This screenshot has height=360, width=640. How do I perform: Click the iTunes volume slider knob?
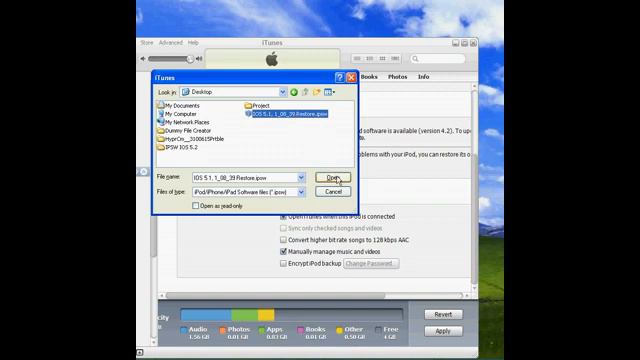tap(190, 59)
